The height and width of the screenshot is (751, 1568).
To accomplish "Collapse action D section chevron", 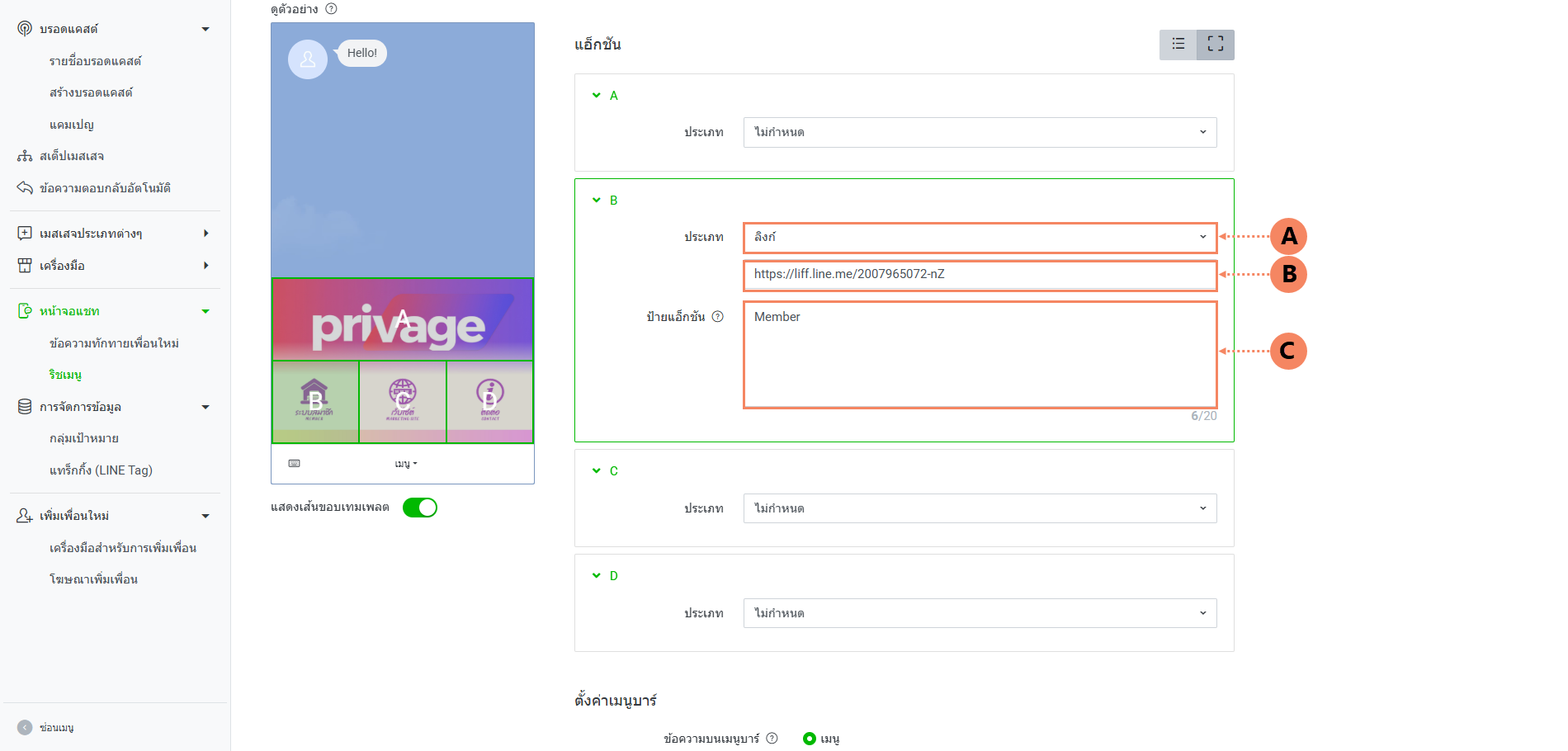I will [x=597, y=576].
